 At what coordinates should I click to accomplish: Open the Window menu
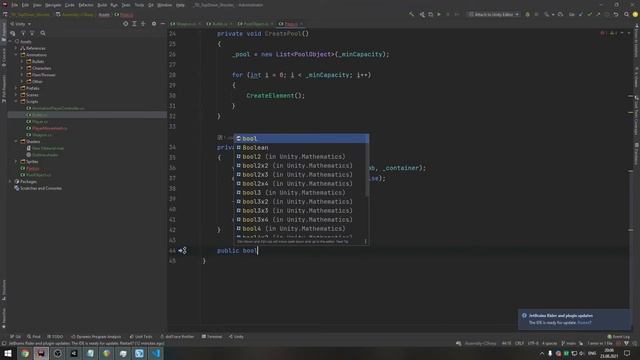(x=164, y=5)
